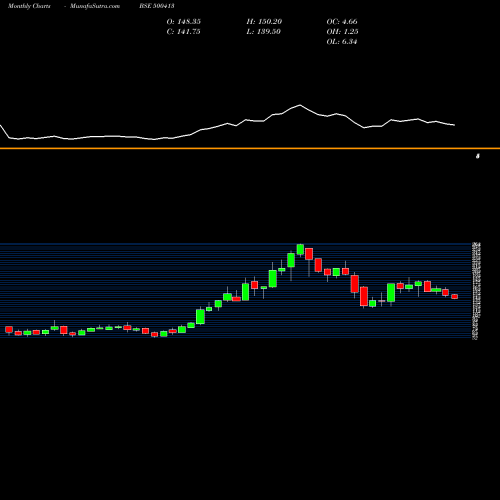
Task: Select the OL: 6.34 value
Action: tap(342, 42)
